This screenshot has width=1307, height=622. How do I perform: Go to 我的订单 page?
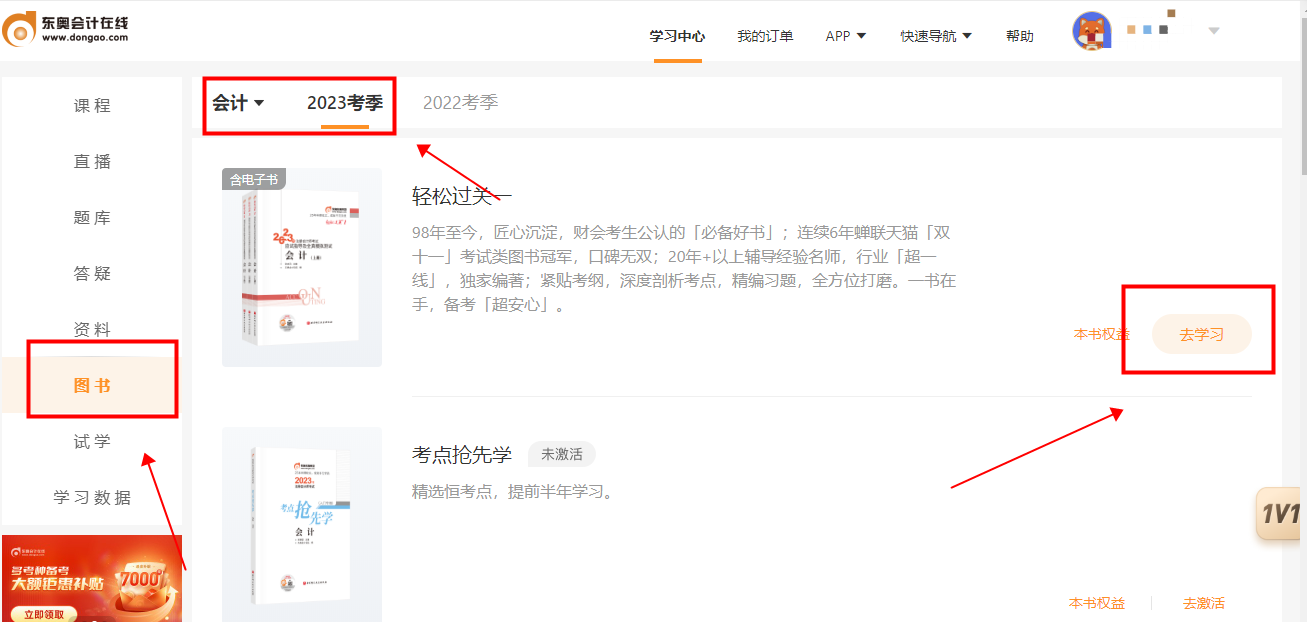765,36
